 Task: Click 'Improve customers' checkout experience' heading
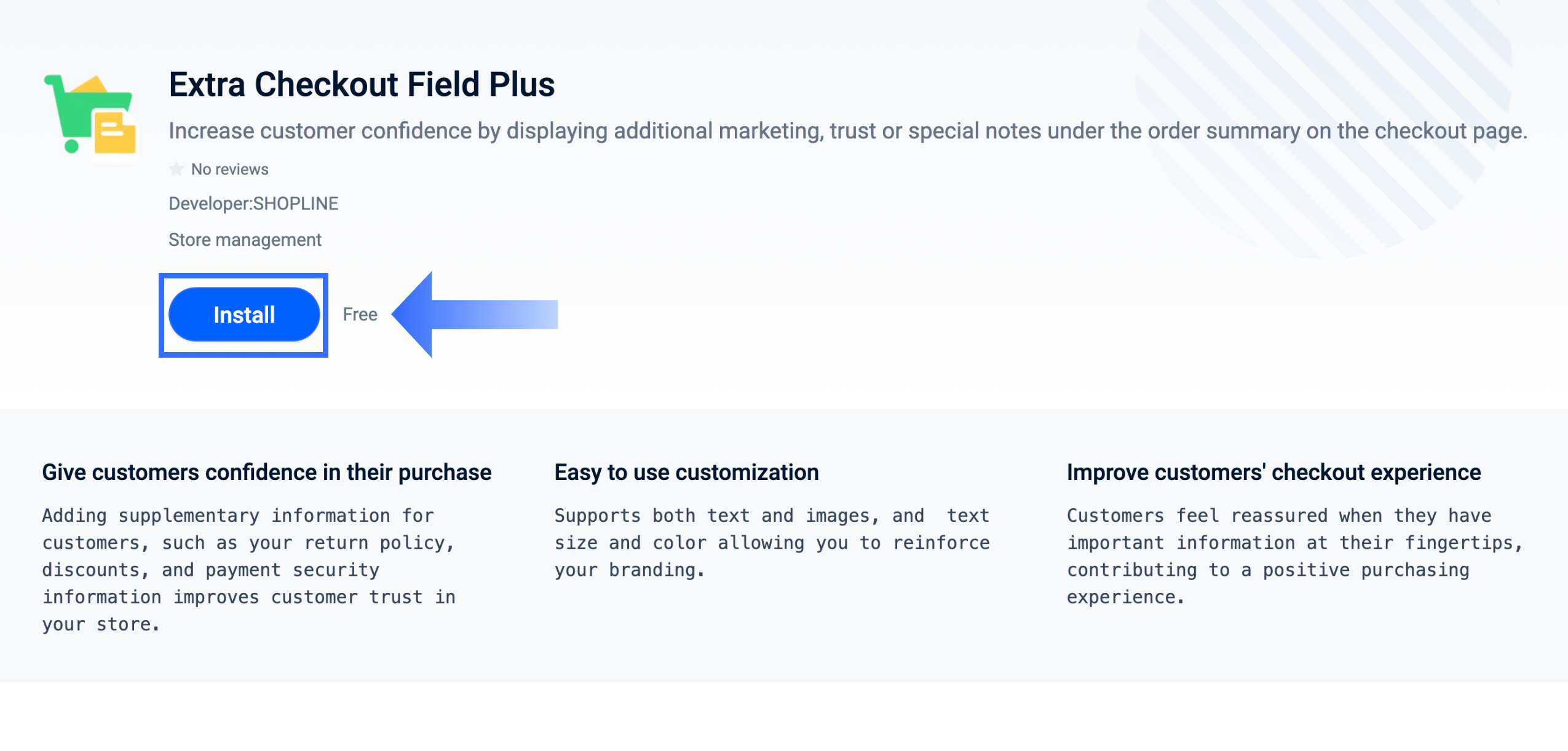pos(1273,472)
